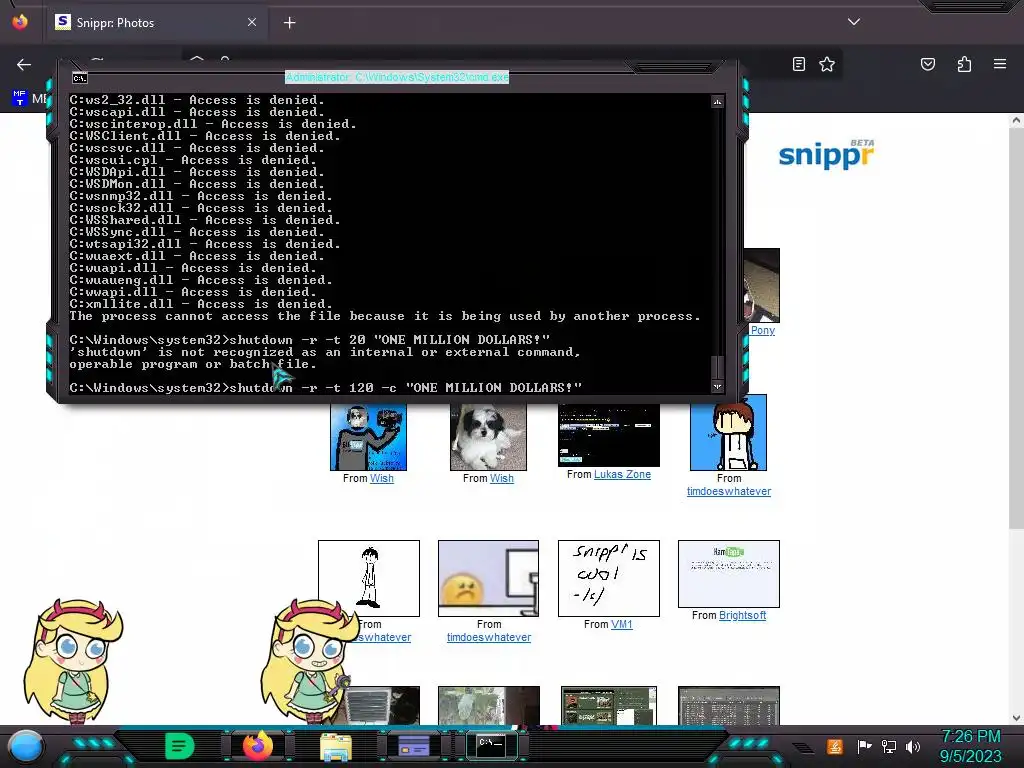This screenshot has width=1024, height=768.
Task: Click the volume speaker tray icon
Action: coord(913,746)
